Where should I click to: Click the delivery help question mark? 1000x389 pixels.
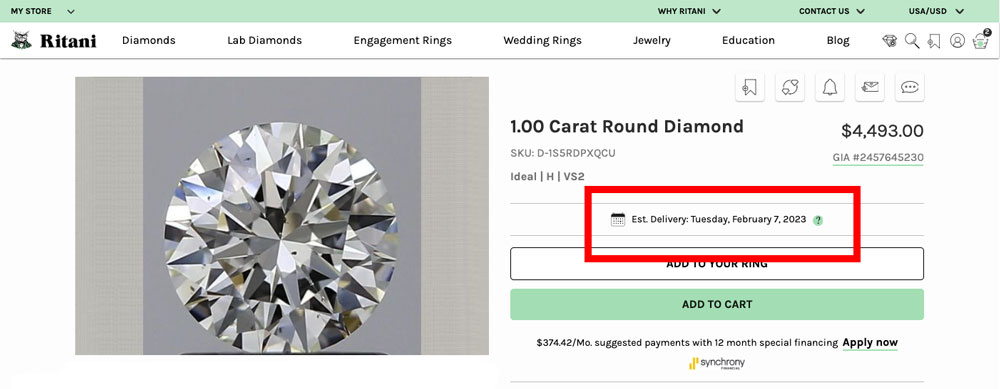[818, 220]
